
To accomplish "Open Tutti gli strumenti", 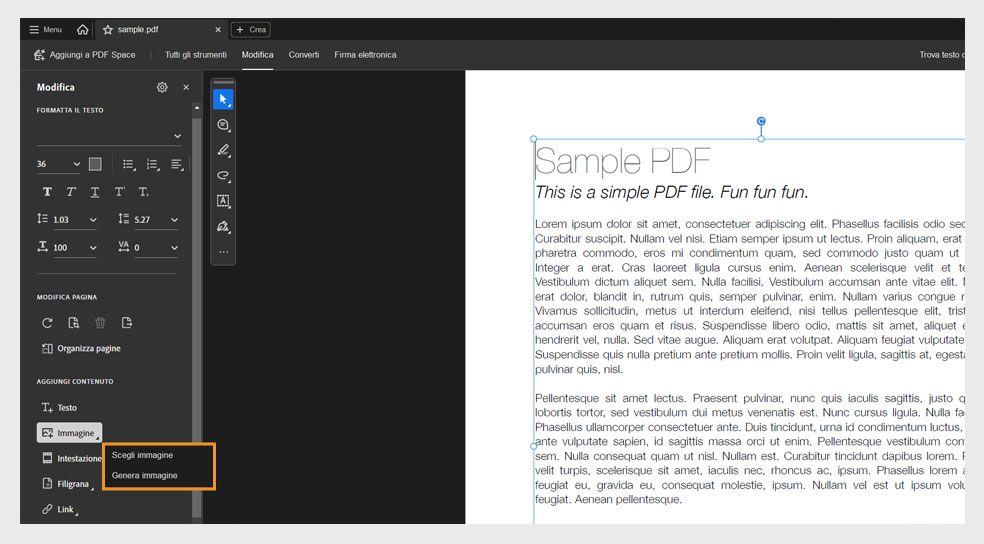I will (196, 55).
